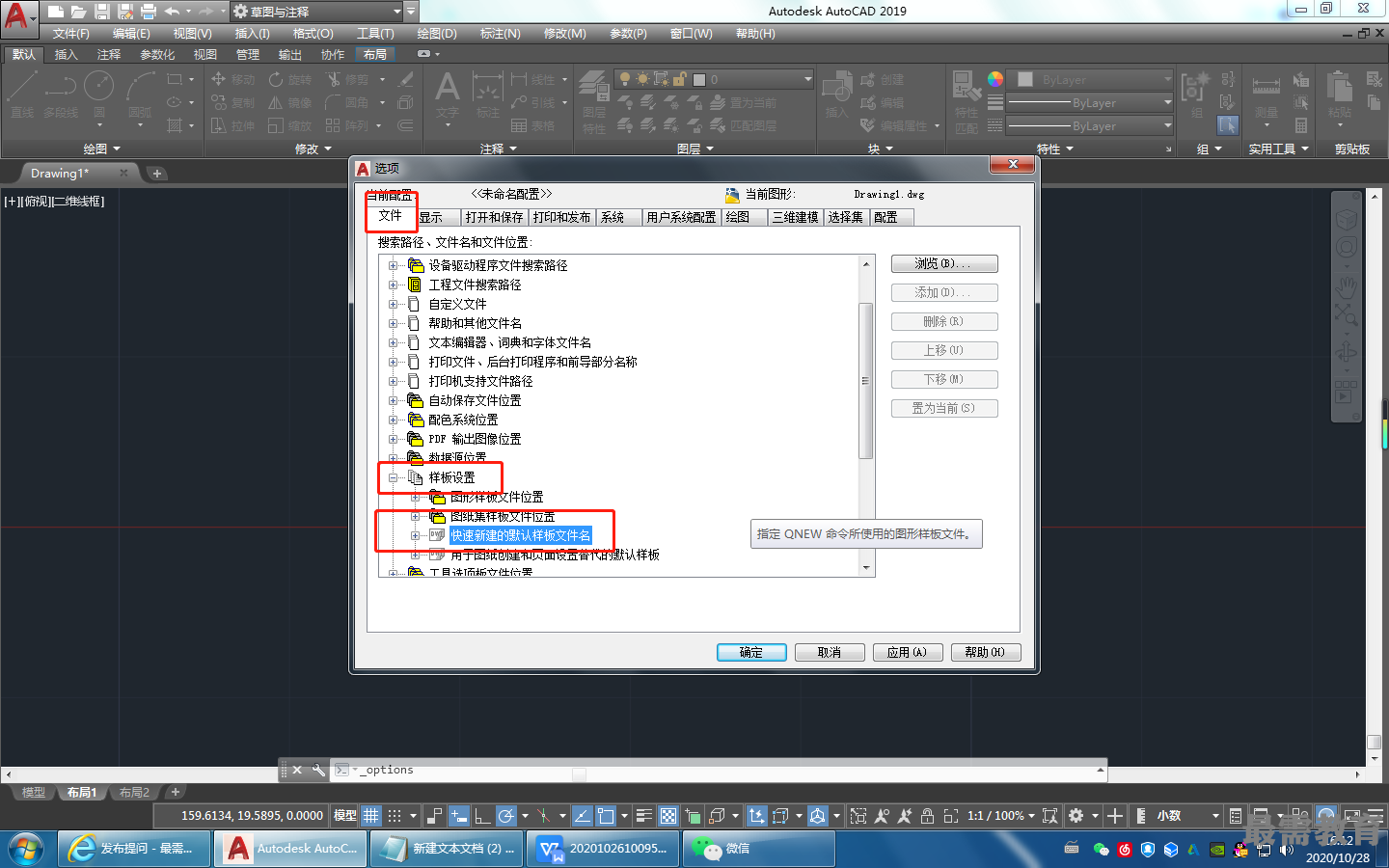1389x868 pixels.
Task: Click the Group (组) icon
Action: [x=1196, y=95]
